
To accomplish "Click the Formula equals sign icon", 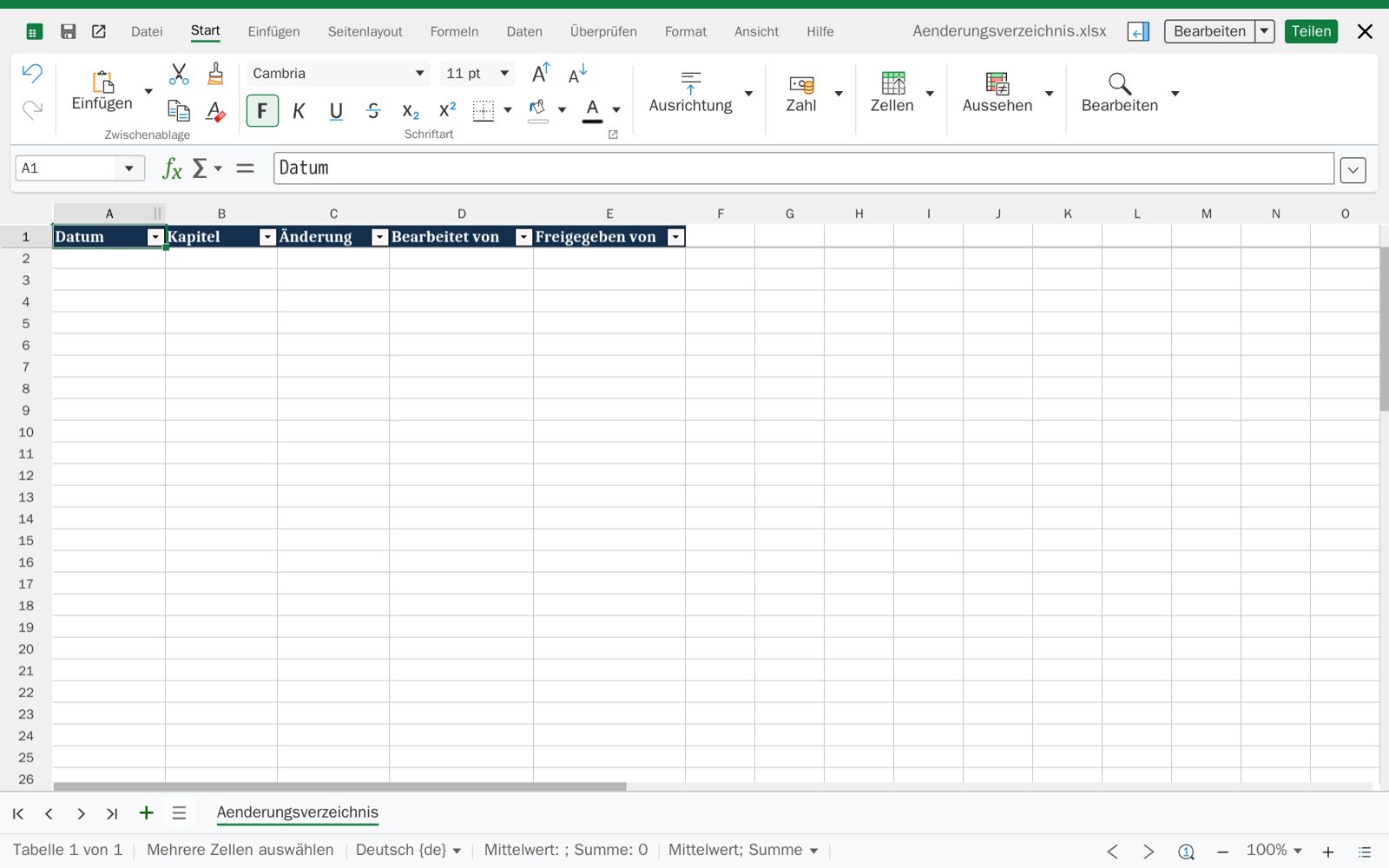I will [x=246, y=168].
